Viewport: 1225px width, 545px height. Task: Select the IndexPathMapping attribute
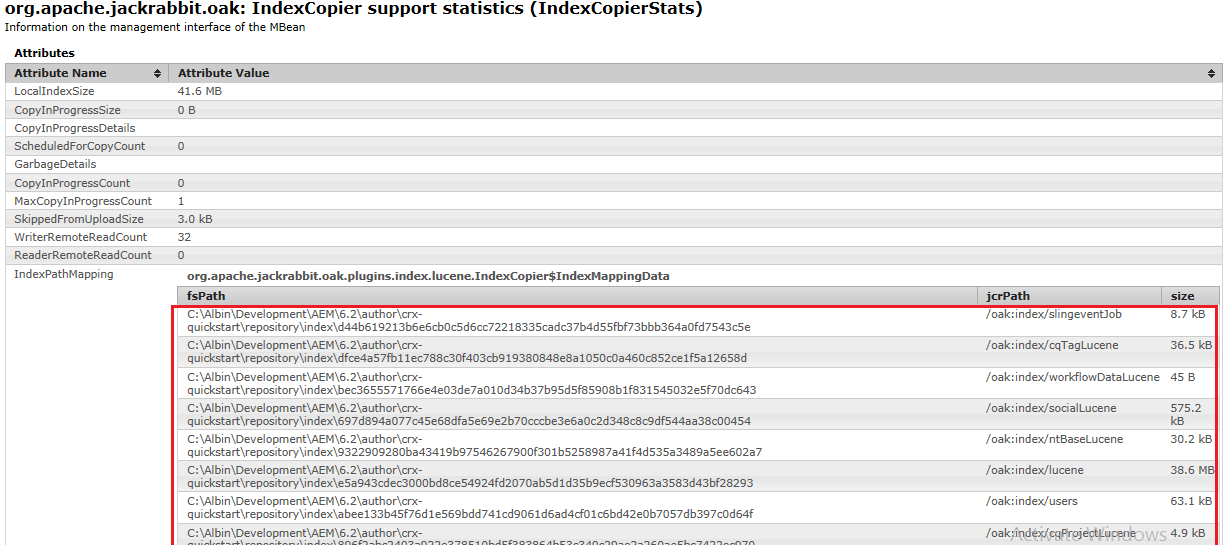[64, 274]
